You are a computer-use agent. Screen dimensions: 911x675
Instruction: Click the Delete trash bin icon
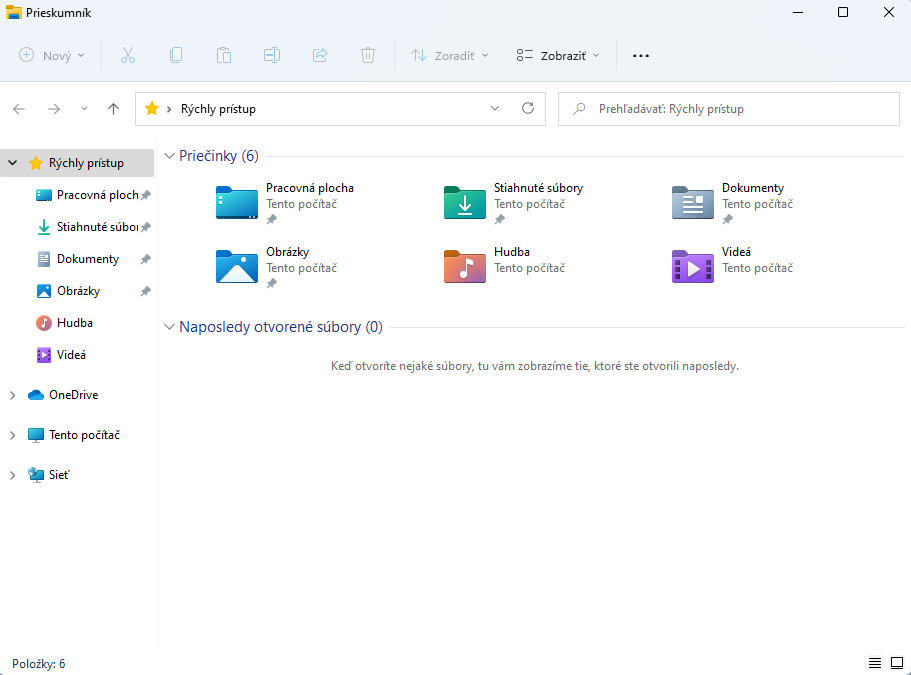click(368, 56)
